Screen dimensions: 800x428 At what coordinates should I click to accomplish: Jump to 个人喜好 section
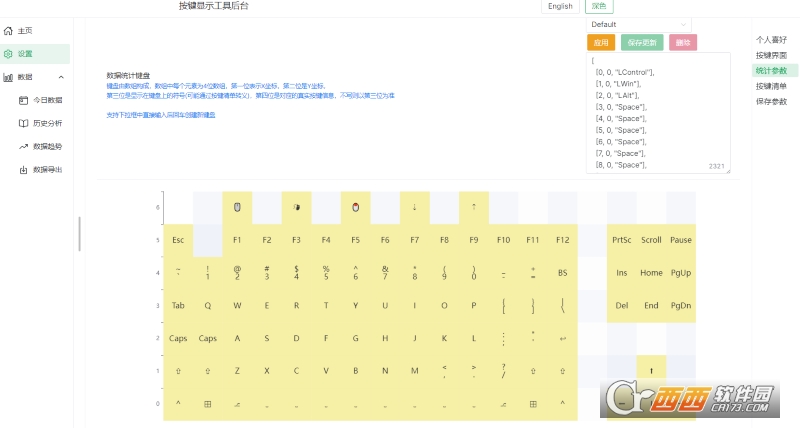pos(771,40)
